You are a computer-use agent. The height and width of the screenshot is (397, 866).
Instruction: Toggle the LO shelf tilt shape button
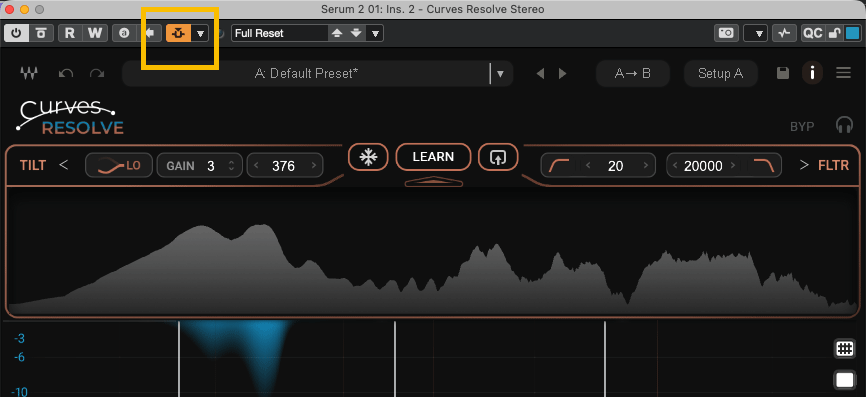[x=119, y=165]
